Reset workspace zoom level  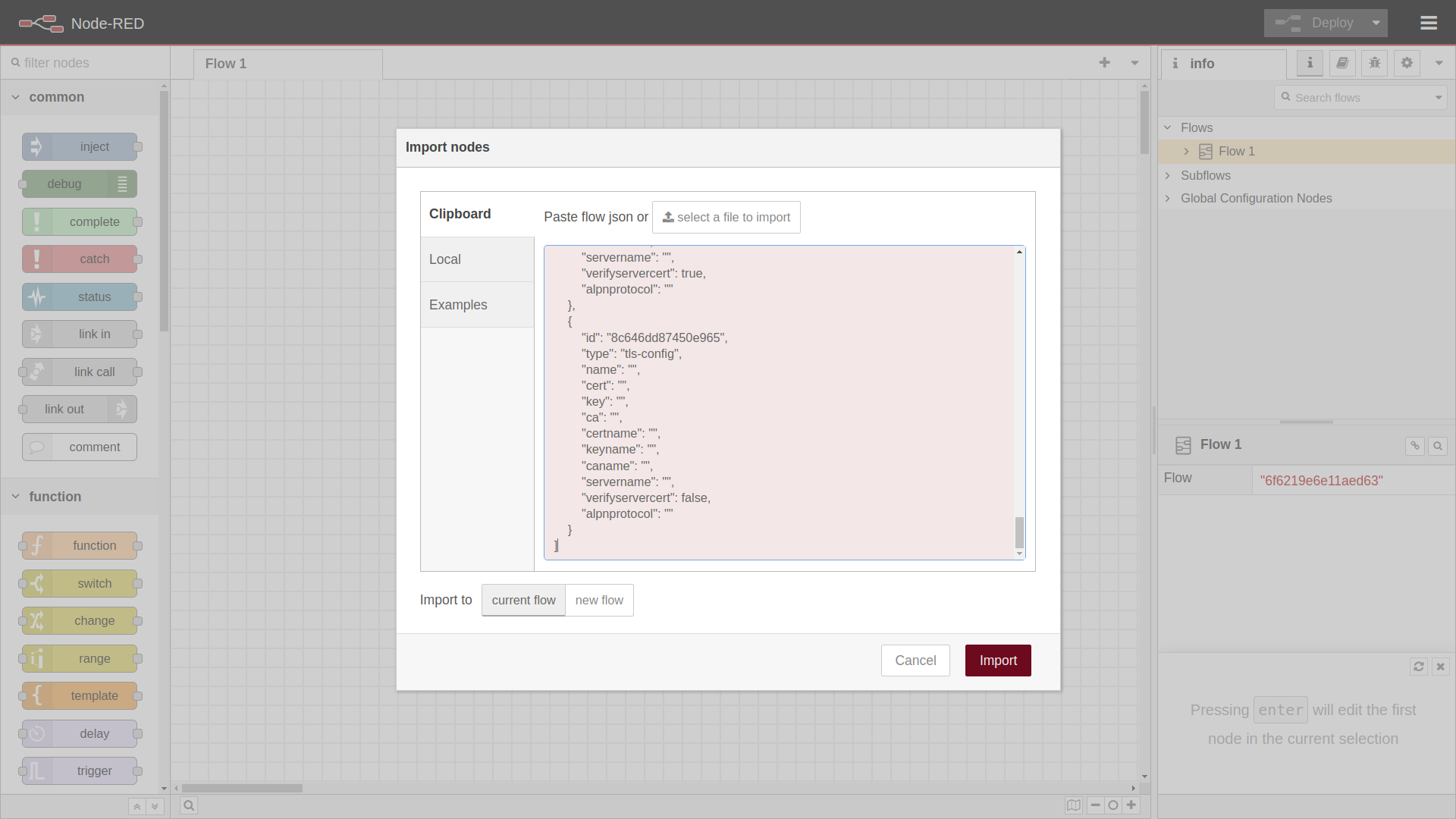tap(1113, 805)
